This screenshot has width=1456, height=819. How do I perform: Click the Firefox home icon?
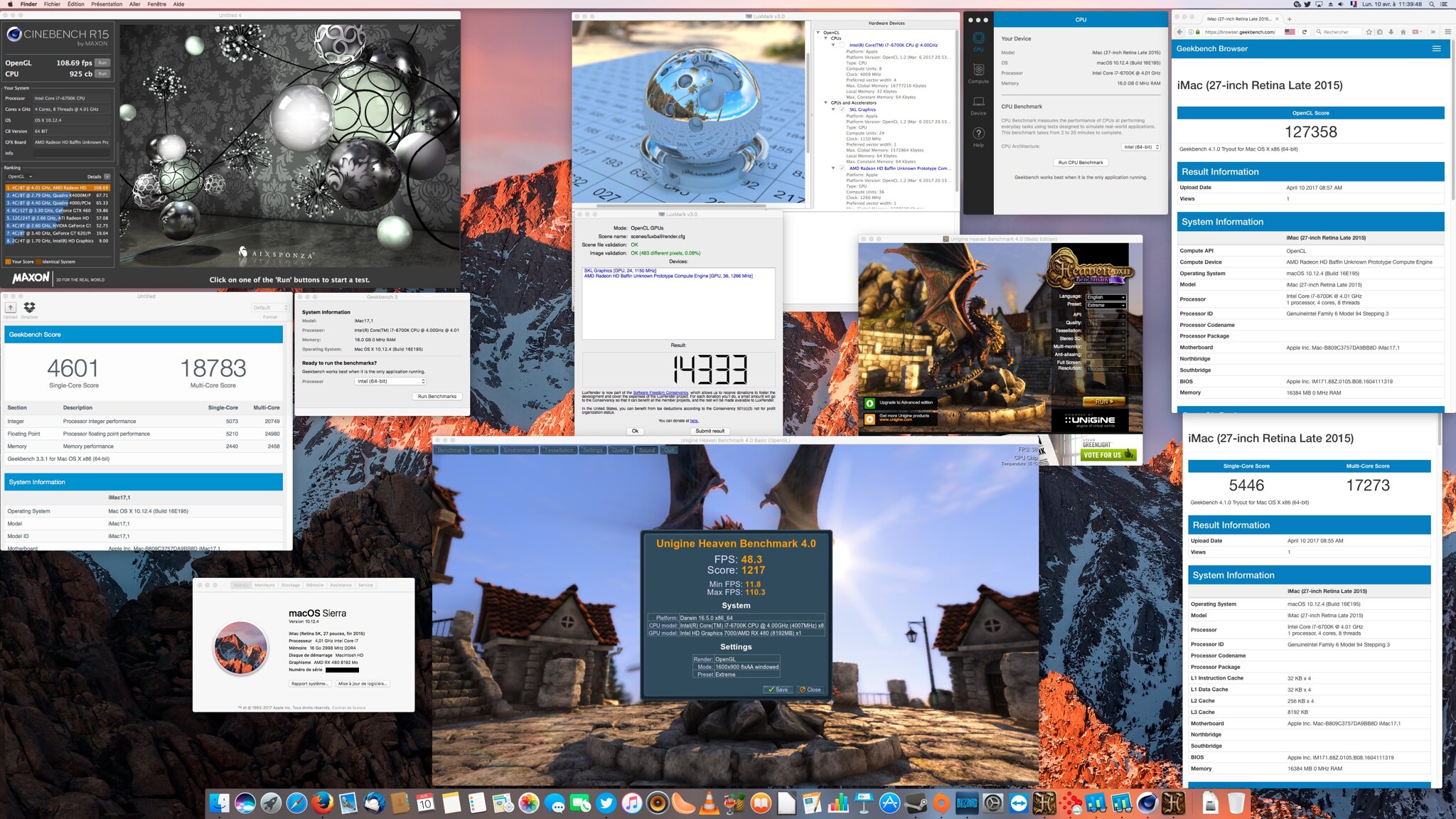tap(1403, 32)
